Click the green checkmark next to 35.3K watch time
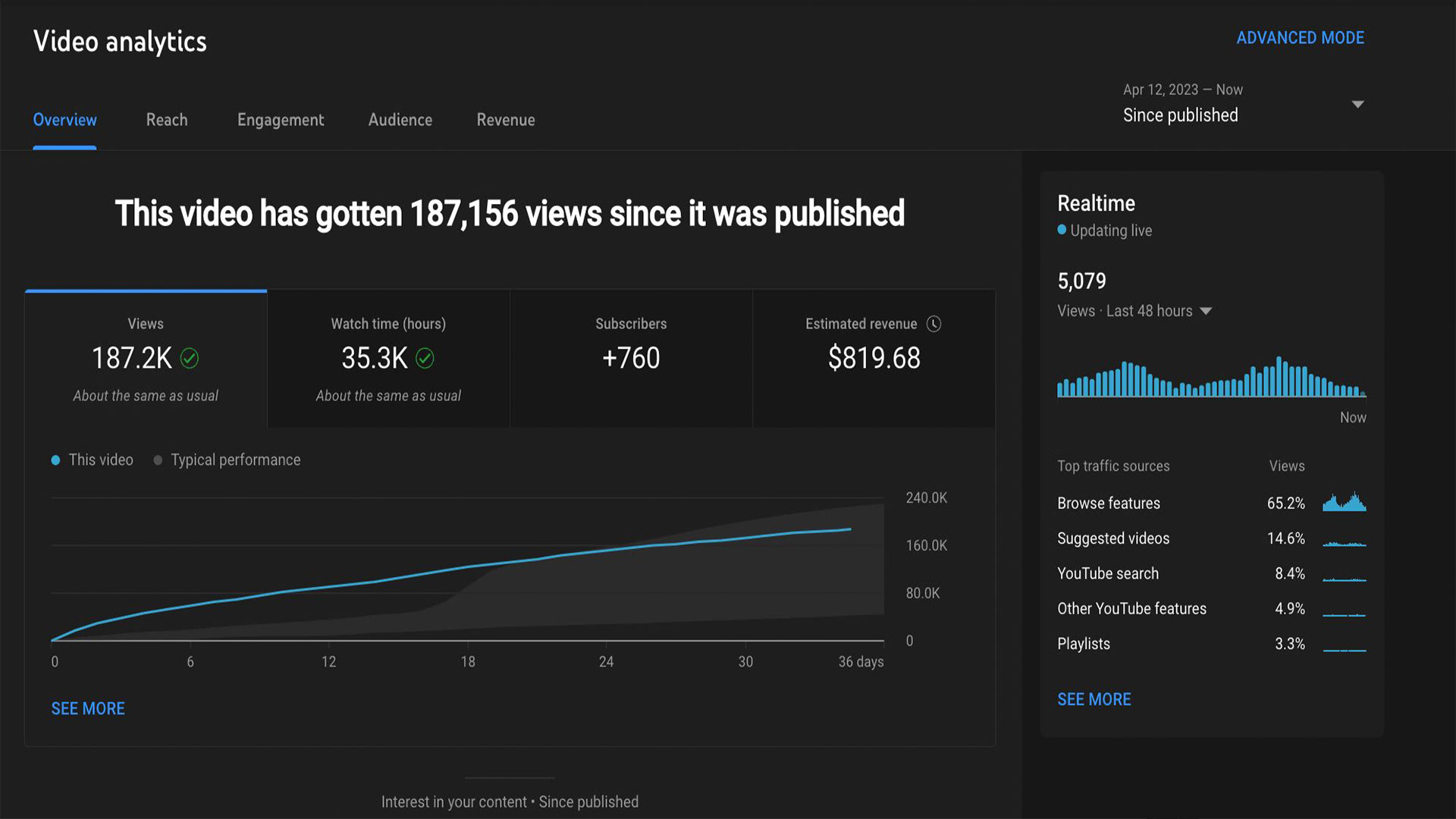Screen dimensions: 1456x819 tap(425, 358)
